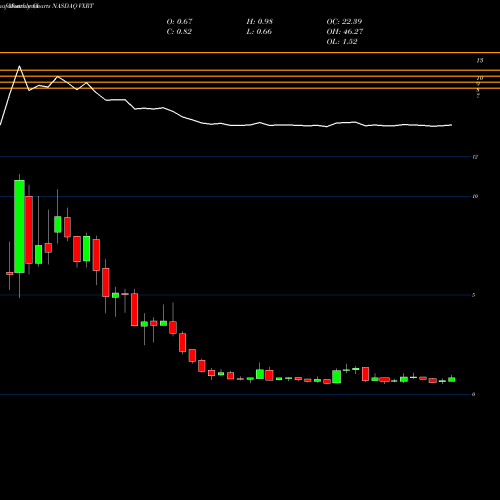The image size is (500, 500).
Task: Click the 'NASDAQ VXRT' chart title
Action: pos(73,6)
